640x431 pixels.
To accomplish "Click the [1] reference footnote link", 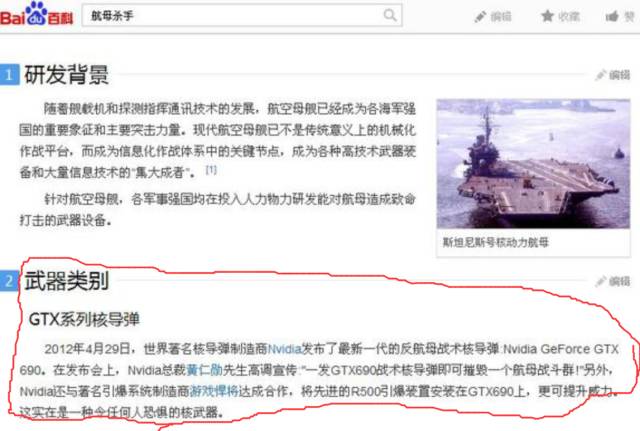I will [211, 170].
